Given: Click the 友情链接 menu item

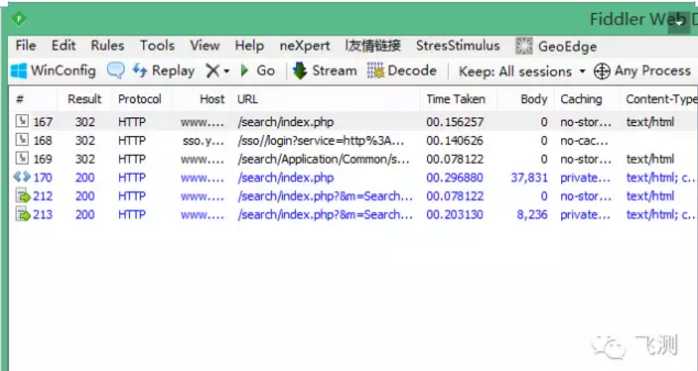Looking at the screenshot, I should click(x=373, y=45).
